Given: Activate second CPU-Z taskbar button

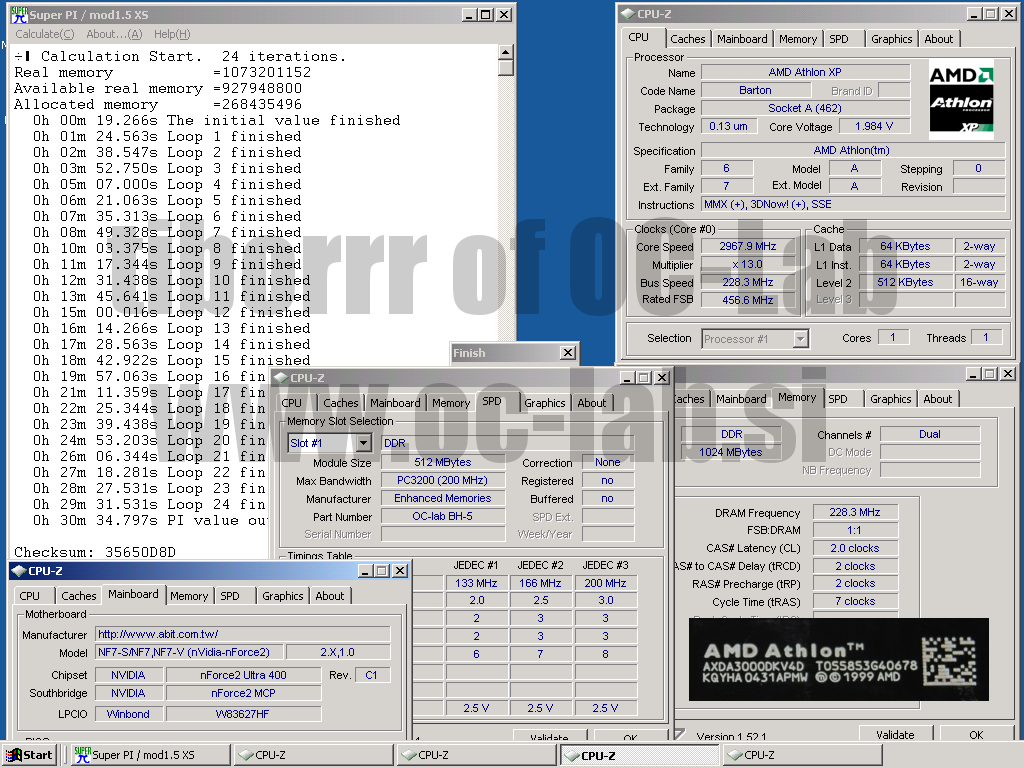Looking at the screenshot, I should click(x=477, y=755).
